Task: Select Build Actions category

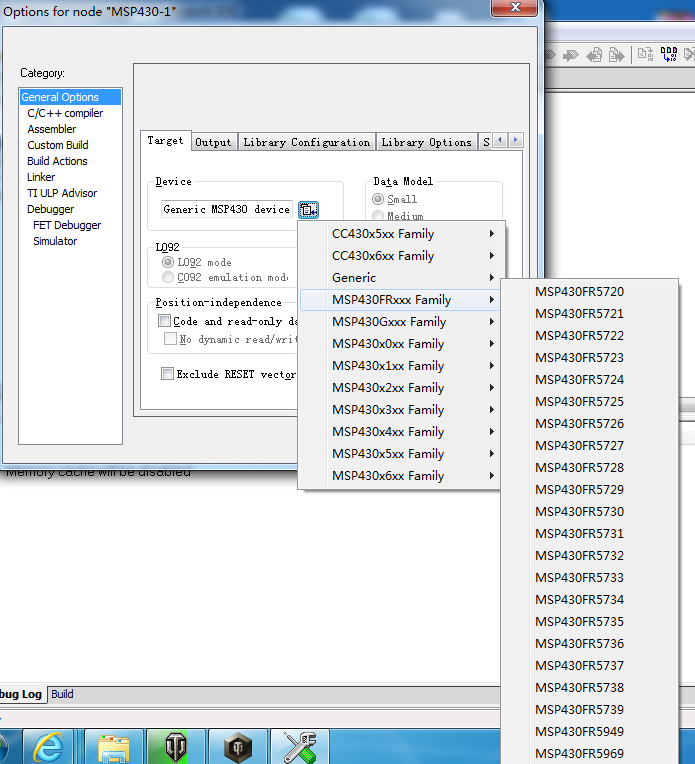Action: pos(58,161)
